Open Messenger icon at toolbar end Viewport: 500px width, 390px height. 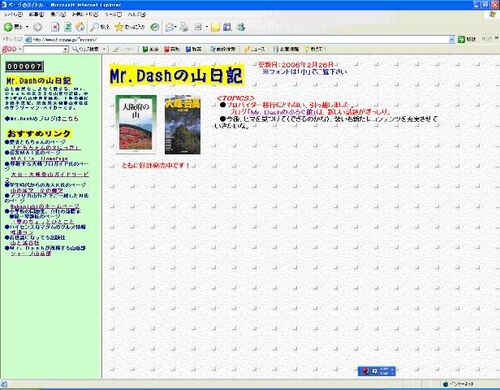241,27
